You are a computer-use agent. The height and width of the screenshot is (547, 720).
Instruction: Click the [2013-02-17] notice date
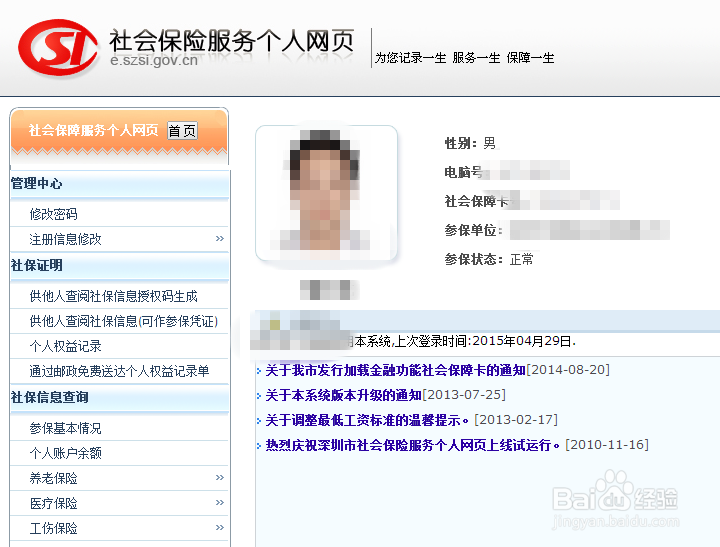tap(516, 419)
